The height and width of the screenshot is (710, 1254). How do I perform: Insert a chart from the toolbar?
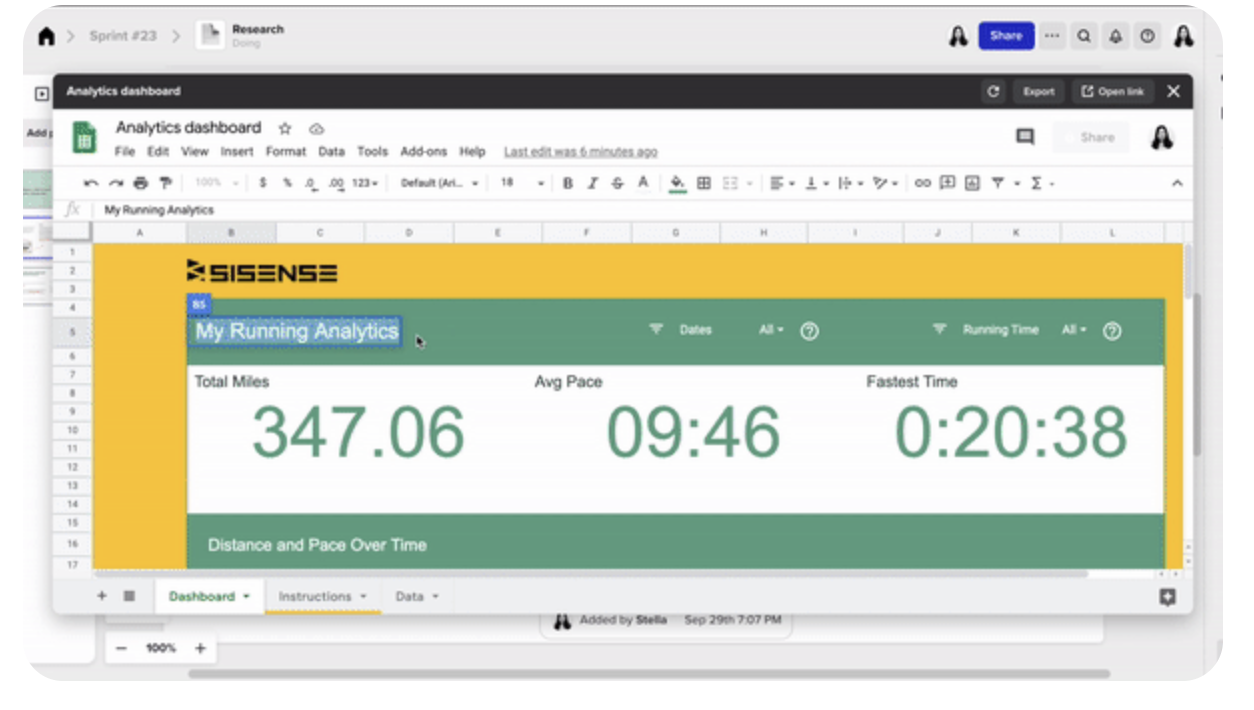coord(972,183)
